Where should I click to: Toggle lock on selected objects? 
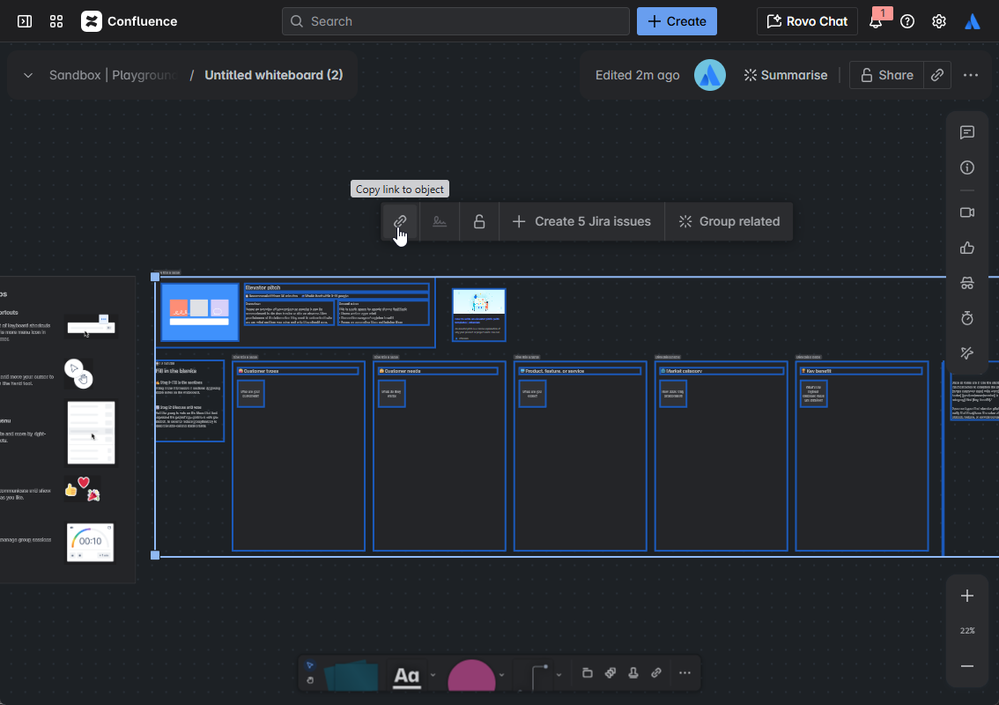point(479,222)
